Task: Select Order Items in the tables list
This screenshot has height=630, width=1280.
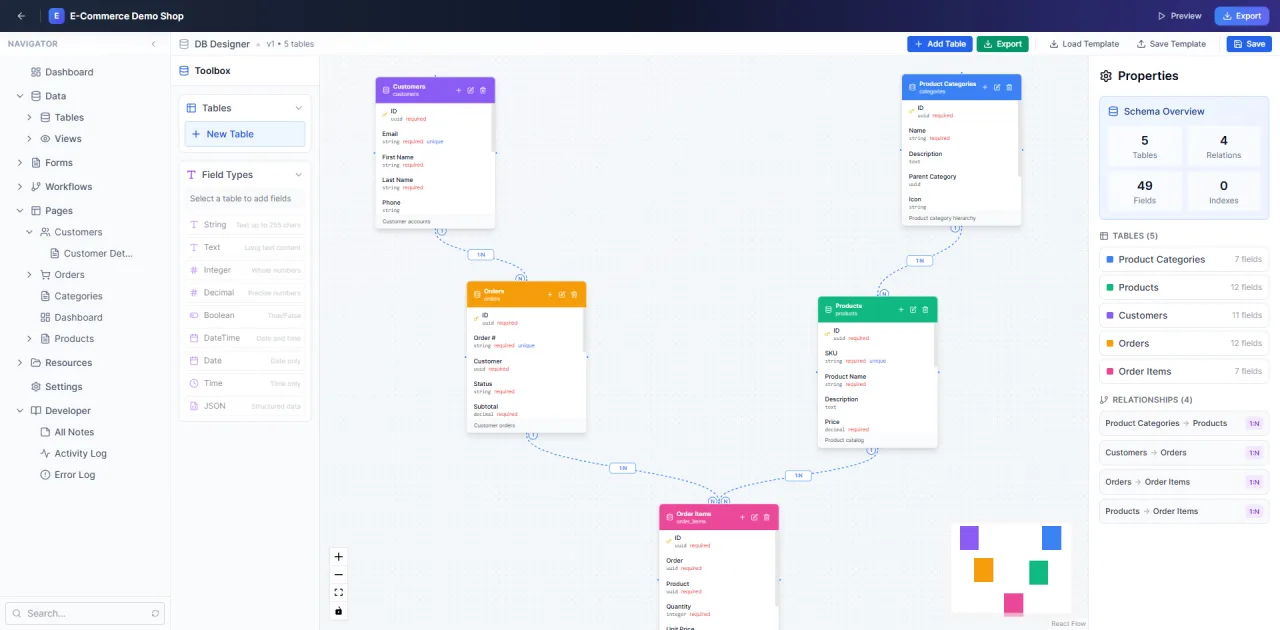Action: (x=1184, y=371)
